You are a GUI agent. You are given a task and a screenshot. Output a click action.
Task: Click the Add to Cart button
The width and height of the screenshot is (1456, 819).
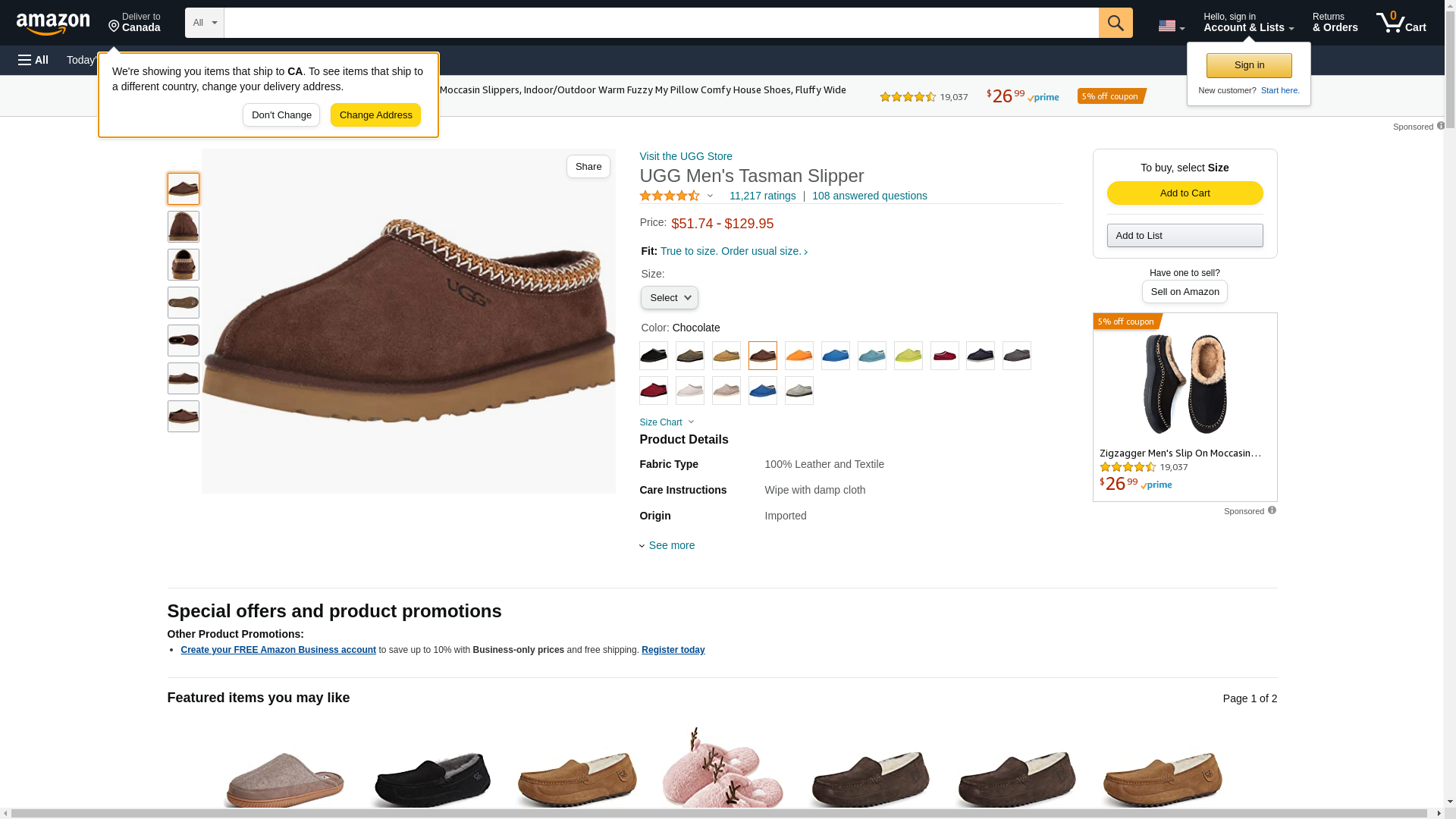pyautogui.click(x=1185, y=193)
